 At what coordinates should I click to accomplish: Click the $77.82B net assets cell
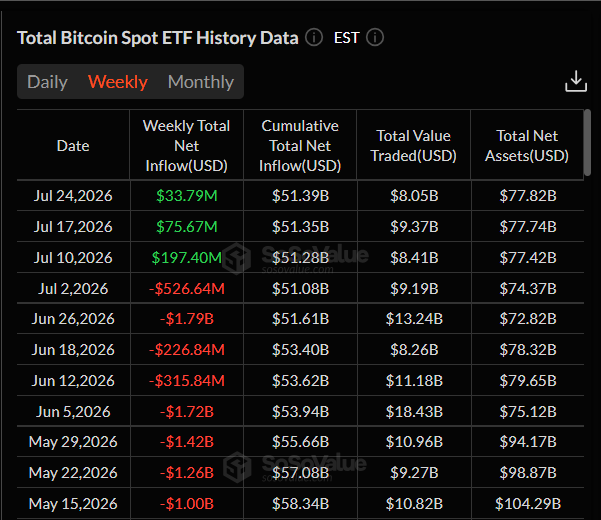[x=528, y=196]
